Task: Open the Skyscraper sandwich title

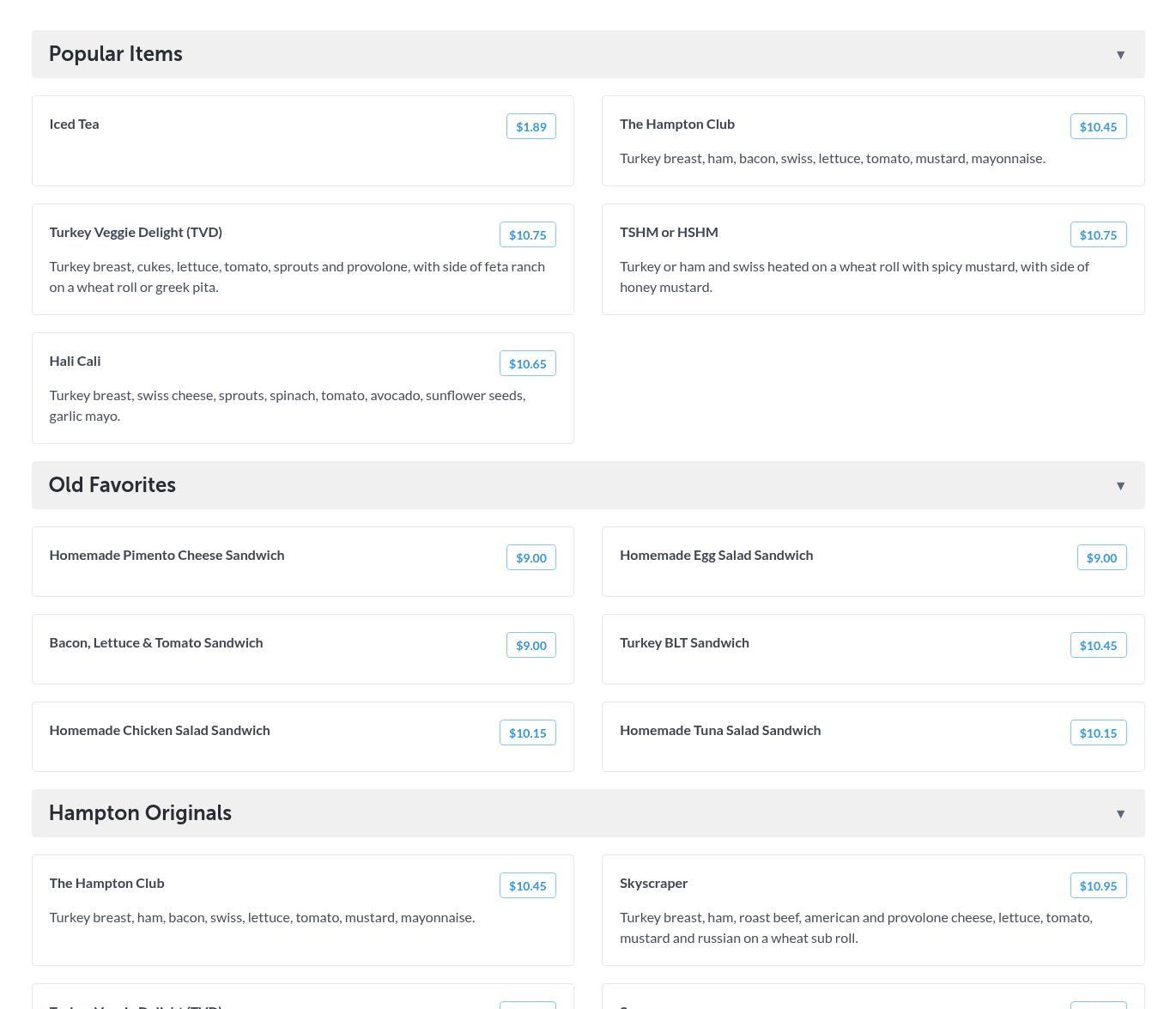Action: tap(653, 884)
